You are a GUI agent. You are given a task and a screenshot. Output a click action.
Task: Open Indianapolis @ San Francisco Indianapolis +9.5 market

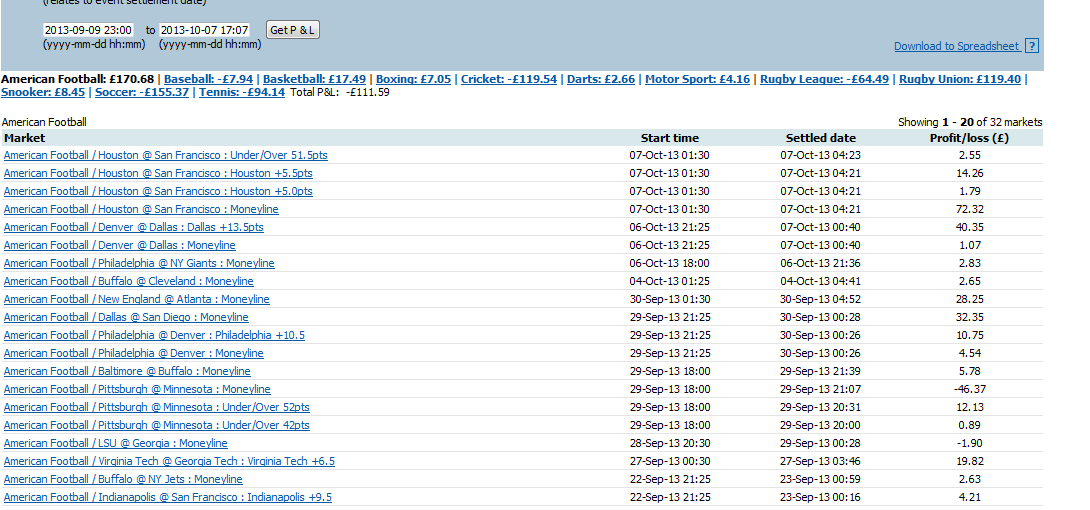pos(168,498)
